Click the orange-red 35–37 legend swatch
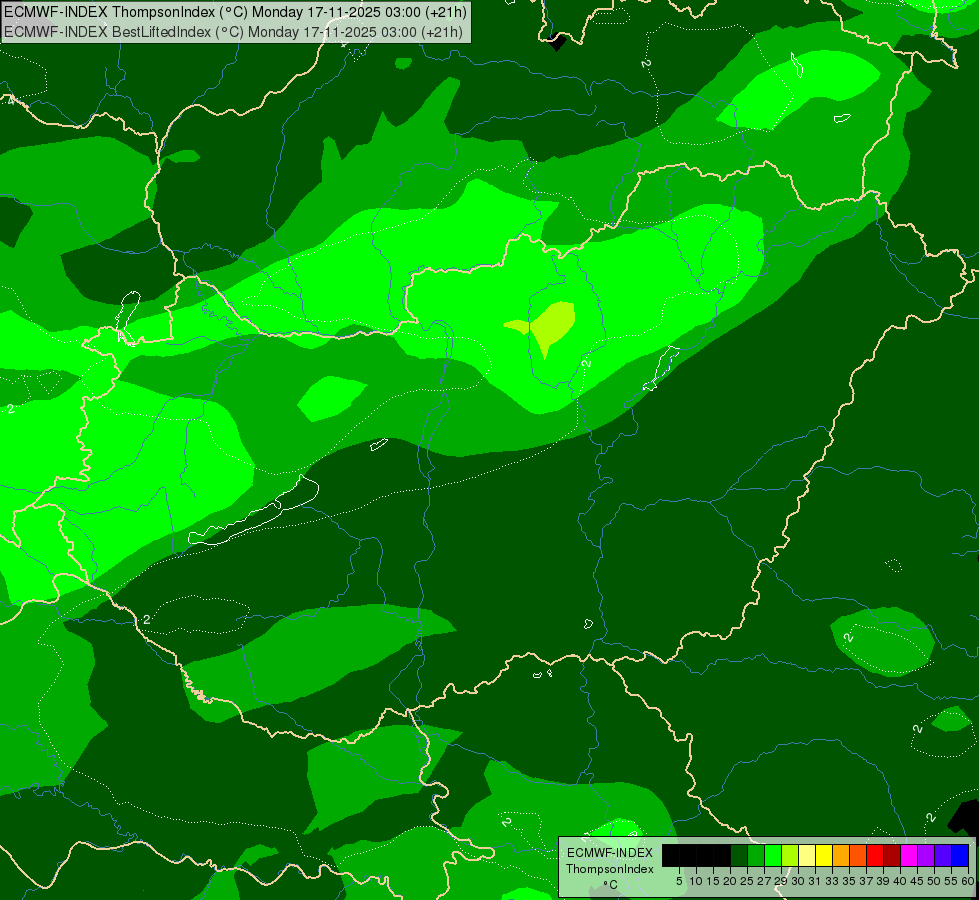This screenshot has height=900, width=979. (858, 855)
